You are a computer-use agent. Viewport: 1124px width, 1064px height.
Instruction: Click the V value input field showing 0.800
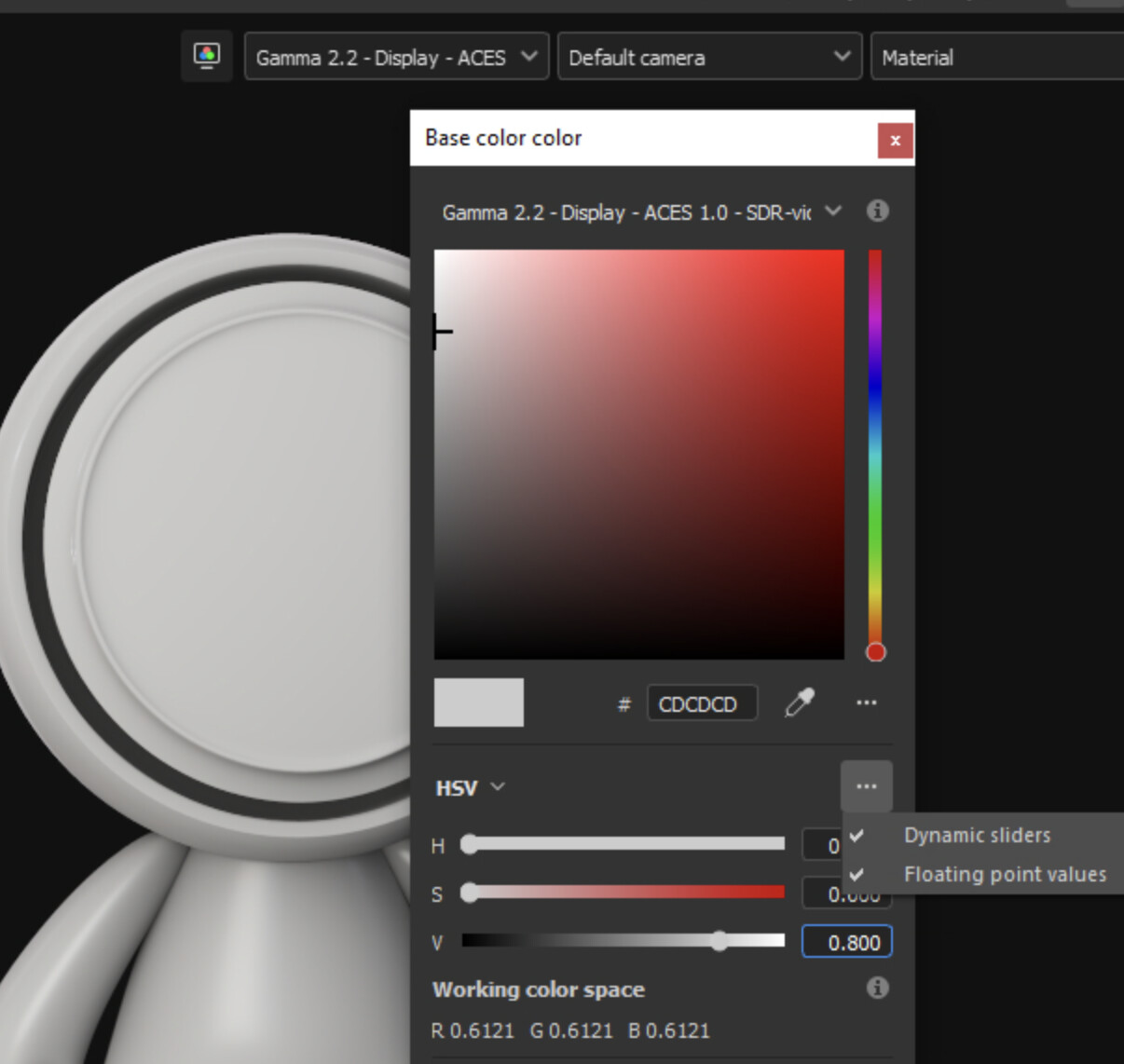846,942
